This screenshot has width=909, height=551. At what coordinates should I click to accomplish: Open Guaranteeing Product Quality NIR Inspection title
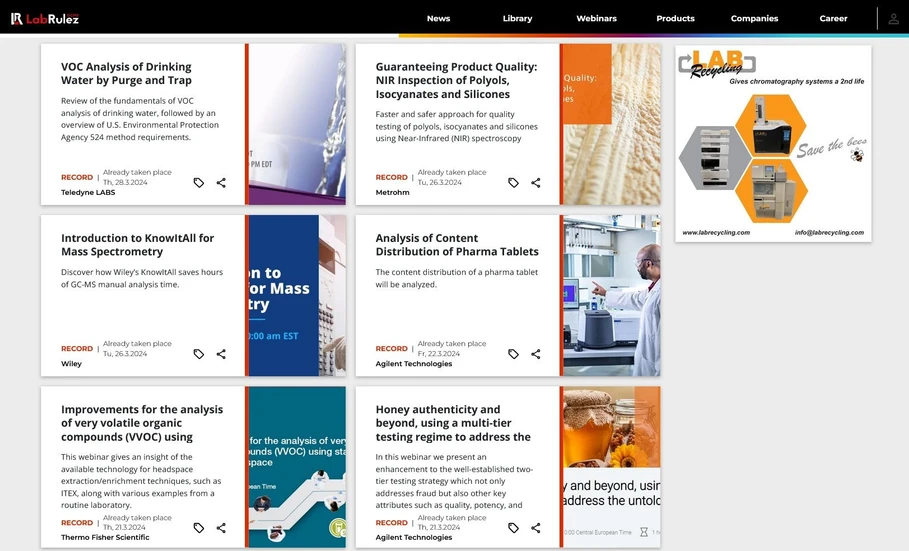(x=456, y=81)
